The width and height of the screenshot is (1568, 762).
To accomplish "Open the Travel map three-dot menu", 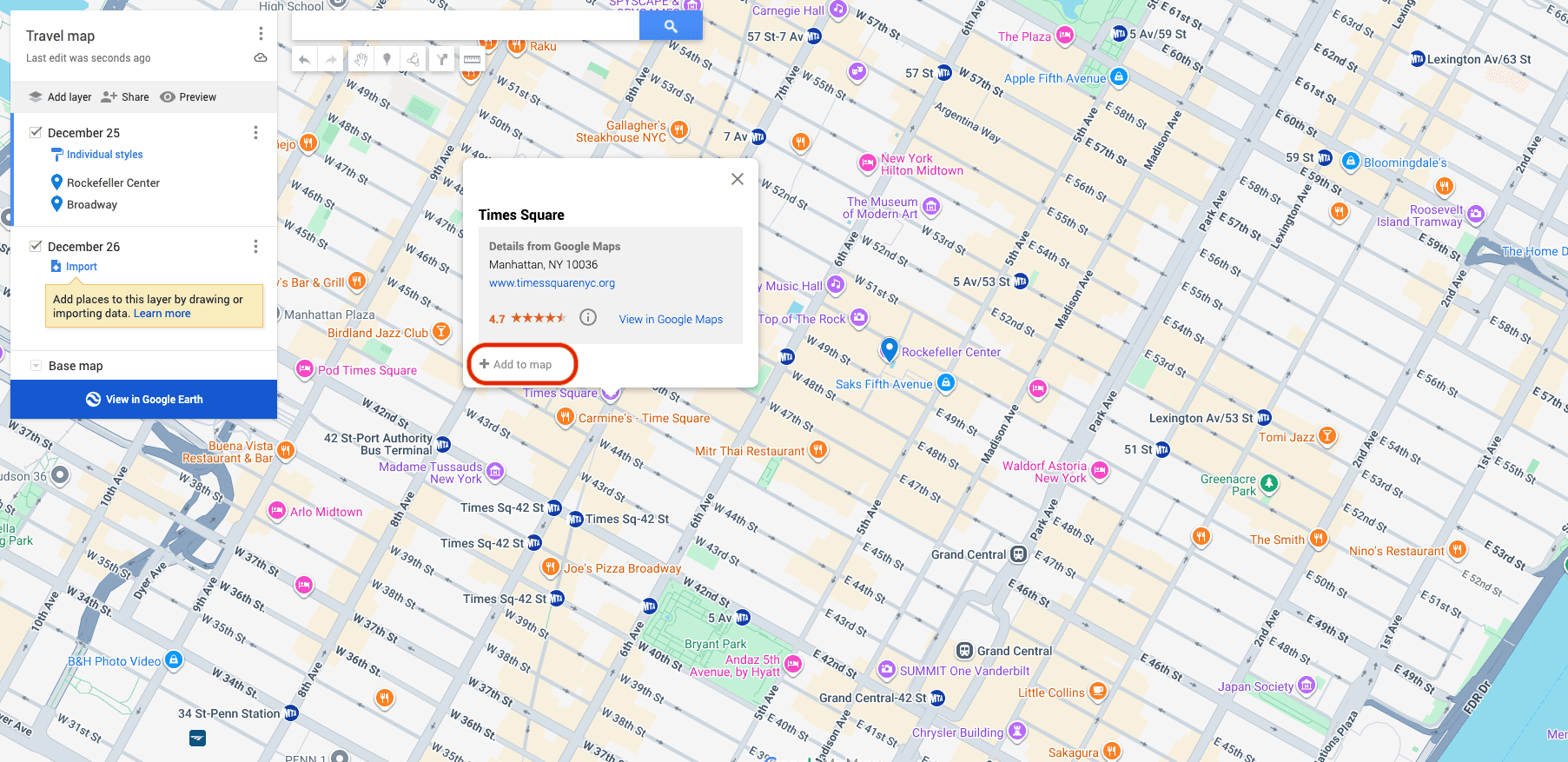I will (261, 34).
